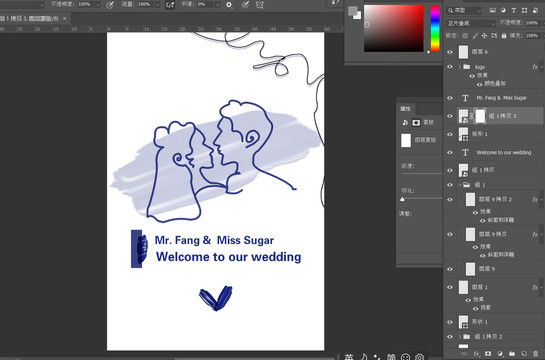Click the delete layer trash icon
Viewport: 545px width, 360px height.
click(535, 354)
